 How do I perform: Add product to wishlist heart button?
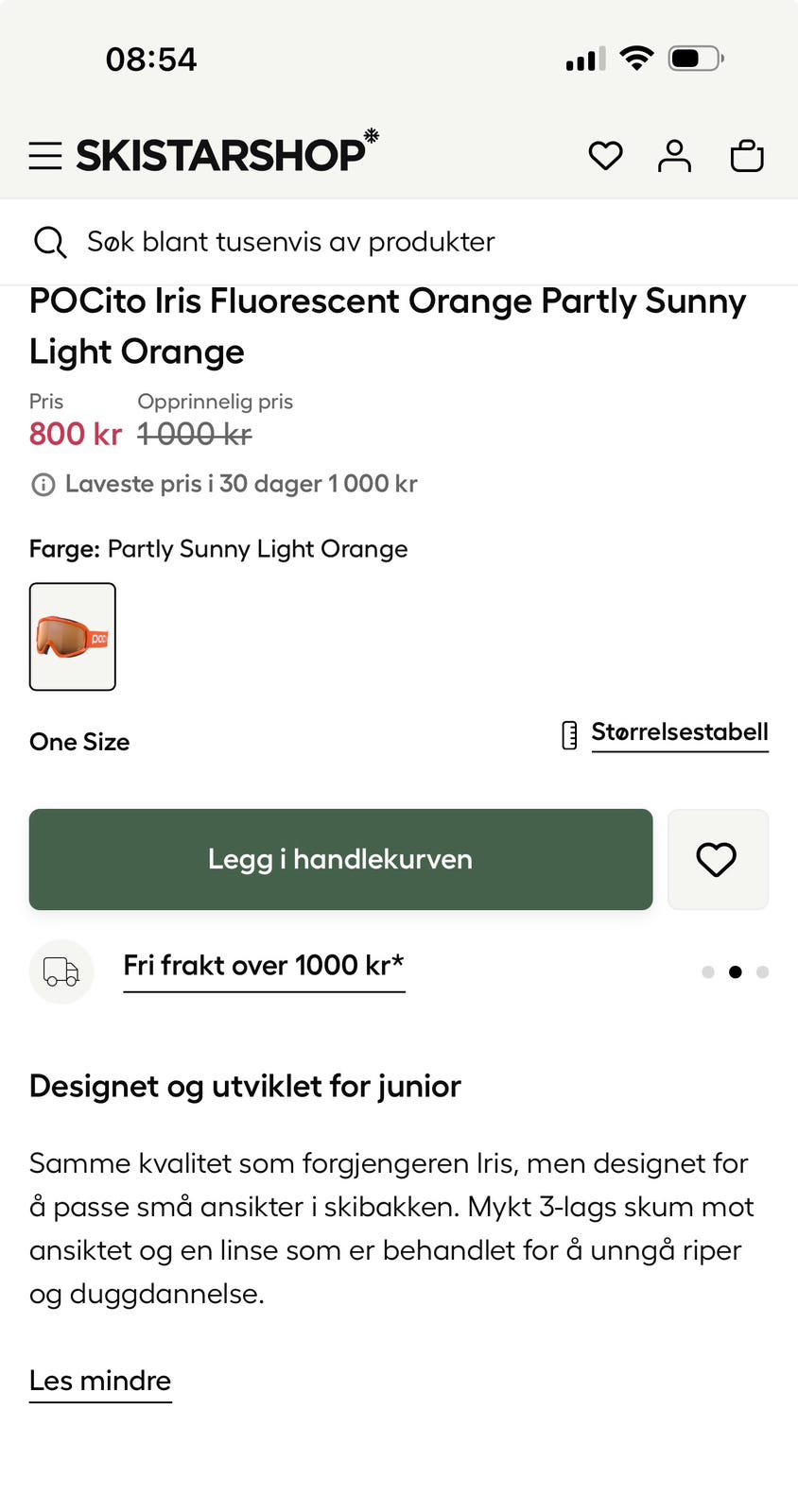(717, 859)
